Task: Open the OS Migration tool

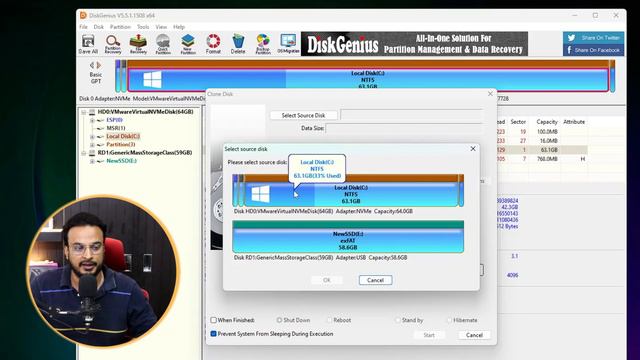Action: [288, 44]
